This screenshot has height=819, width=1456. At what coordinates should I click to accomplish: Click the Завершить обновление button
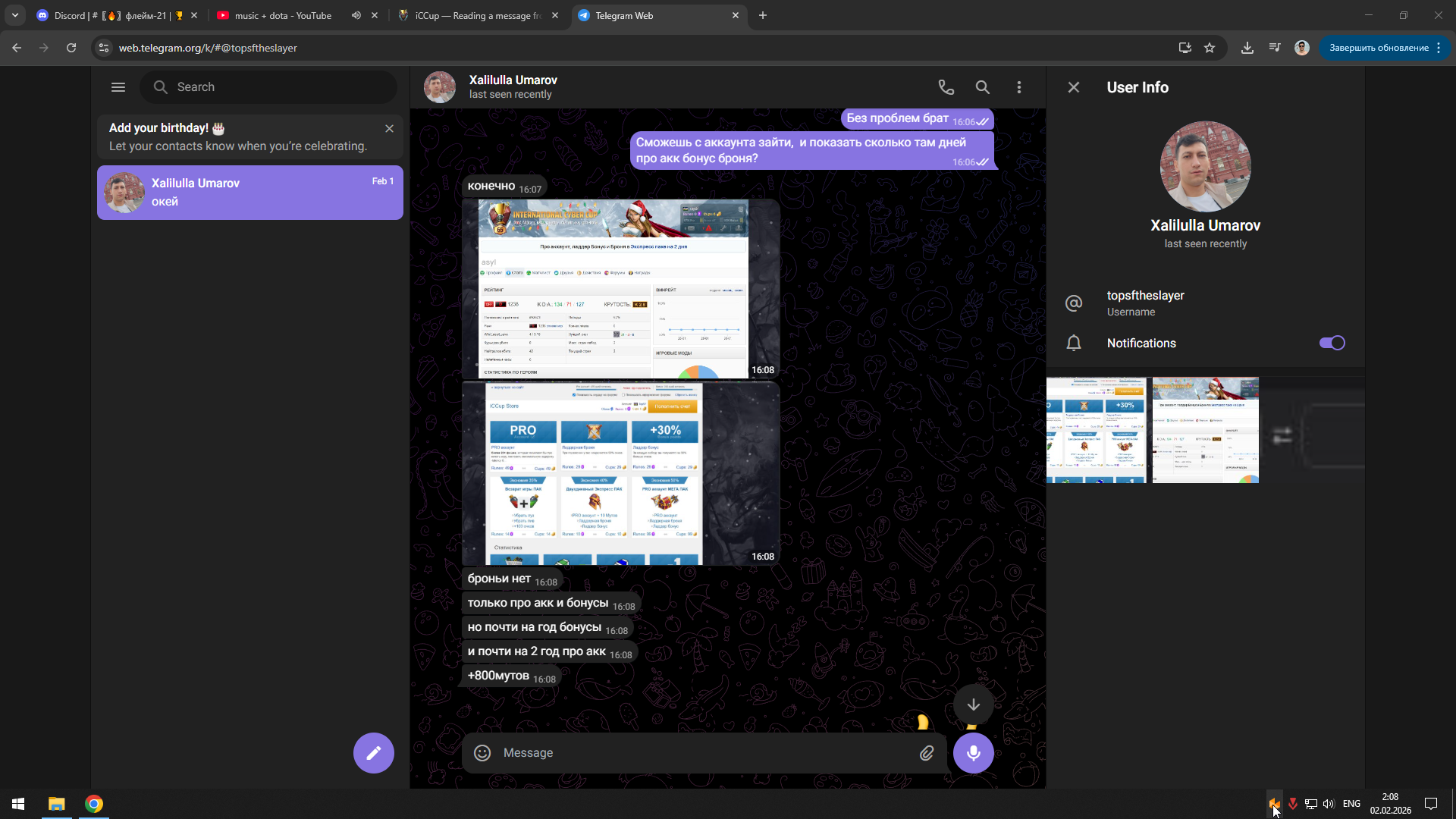click(1378, 48)
